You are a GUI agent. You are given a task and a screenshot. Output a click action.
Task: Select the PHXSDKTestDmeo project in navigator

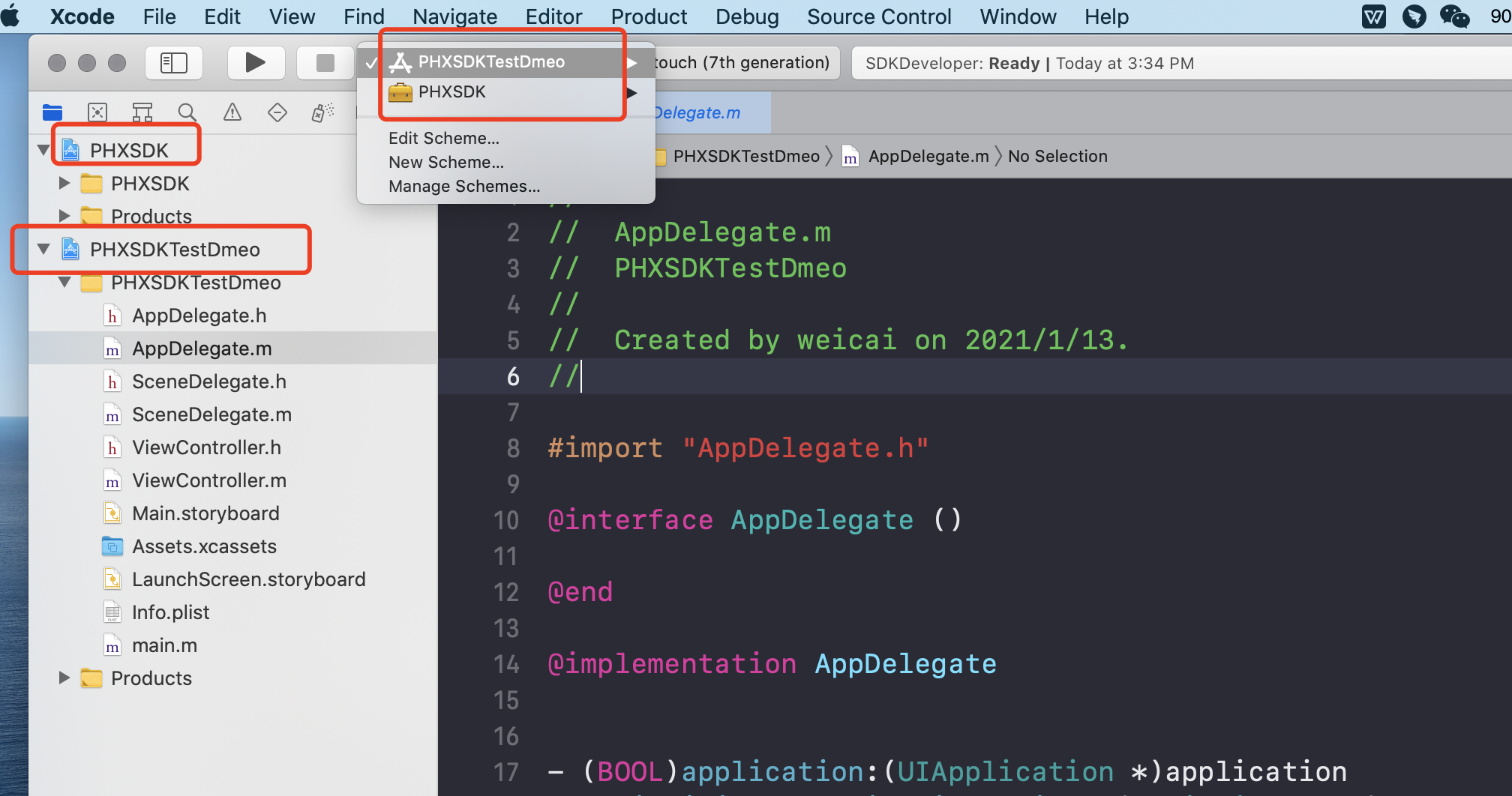175,249
